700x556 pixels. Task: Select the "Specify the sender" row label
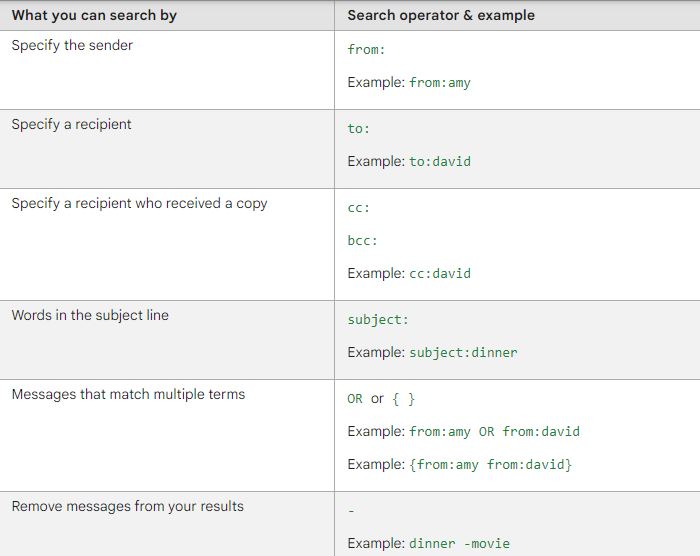72,46
